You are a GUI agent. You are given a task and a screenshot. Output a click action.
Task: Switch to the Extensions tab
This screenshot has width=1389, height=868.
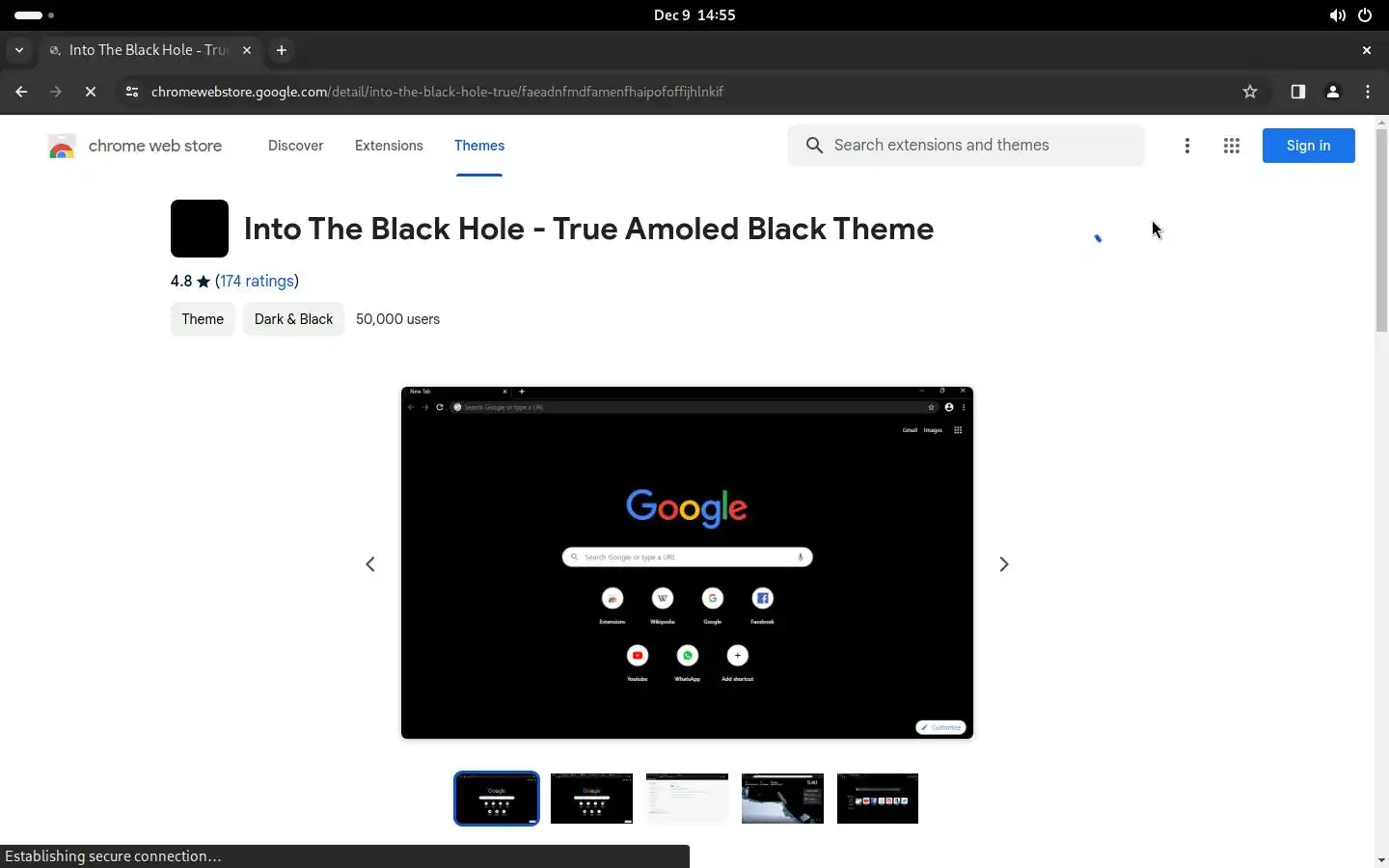click(389, 146)
